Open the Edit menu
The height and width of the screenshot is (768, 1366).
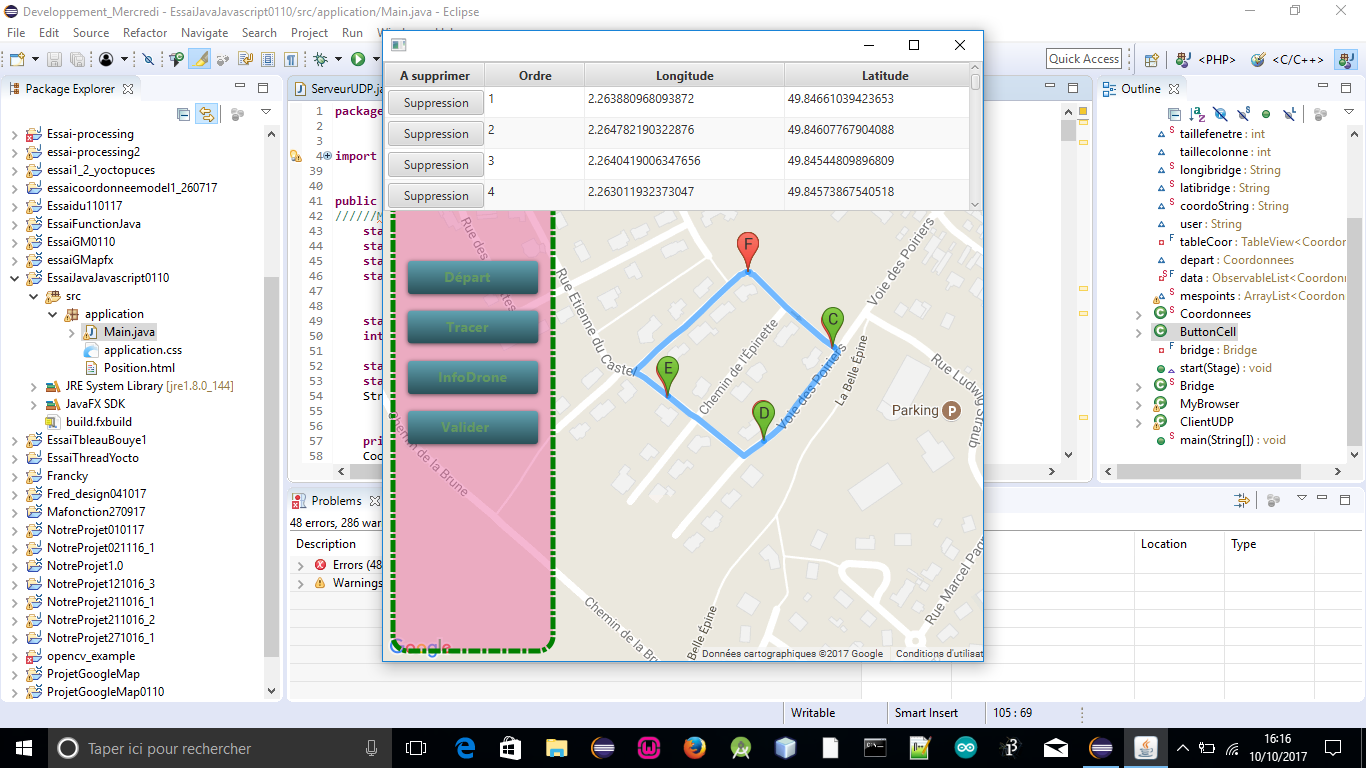[x=49, y=33]
